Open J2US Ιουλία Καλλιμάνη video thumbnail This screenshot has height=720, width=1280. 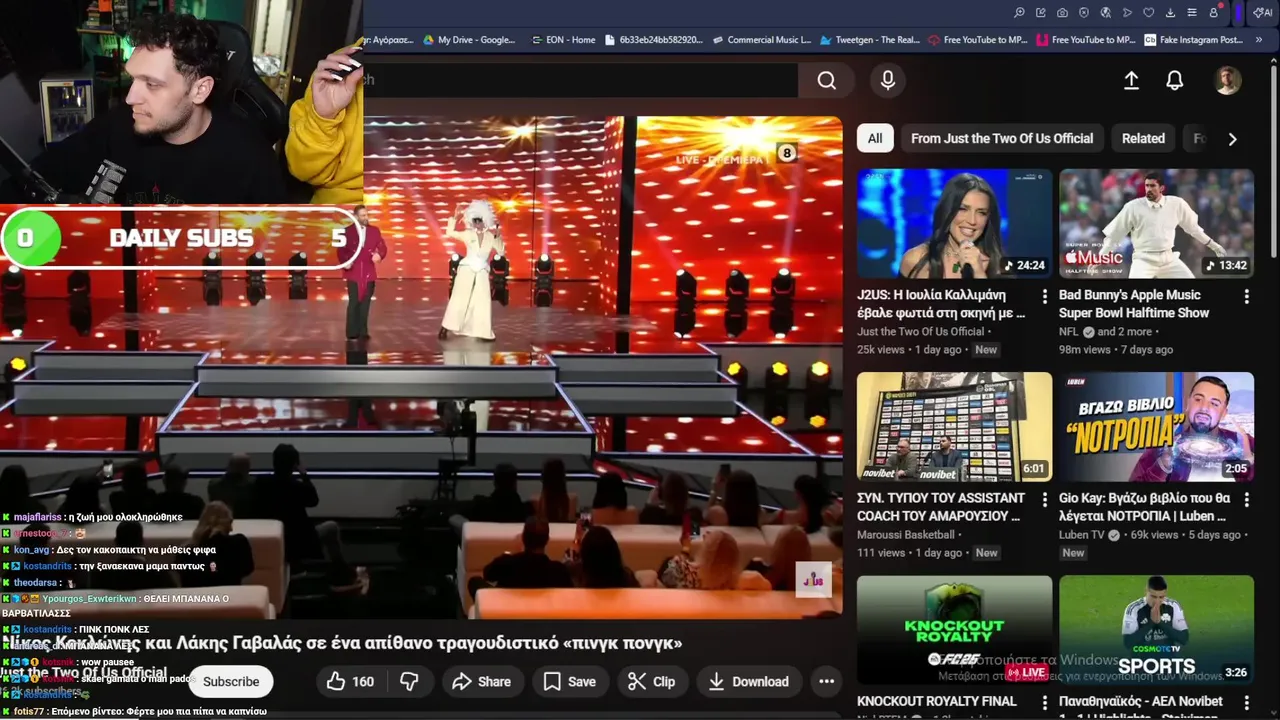954,223
